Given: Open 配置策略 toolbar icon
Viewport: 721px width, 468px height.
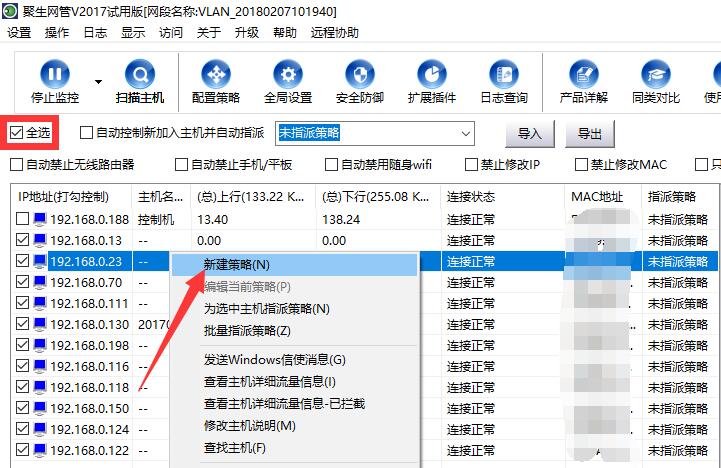Looking at the screenshot, I should click(216, 74).
